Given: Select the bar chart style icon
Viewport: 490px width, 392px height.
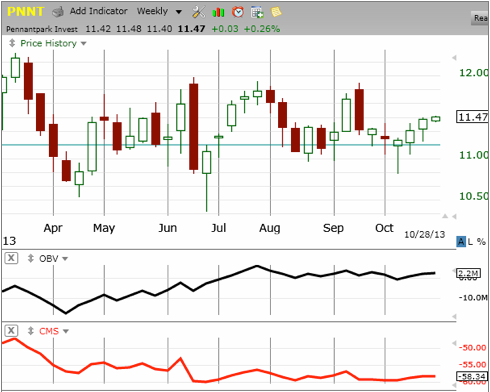Looking at the screenshot, I should point(218,13).
